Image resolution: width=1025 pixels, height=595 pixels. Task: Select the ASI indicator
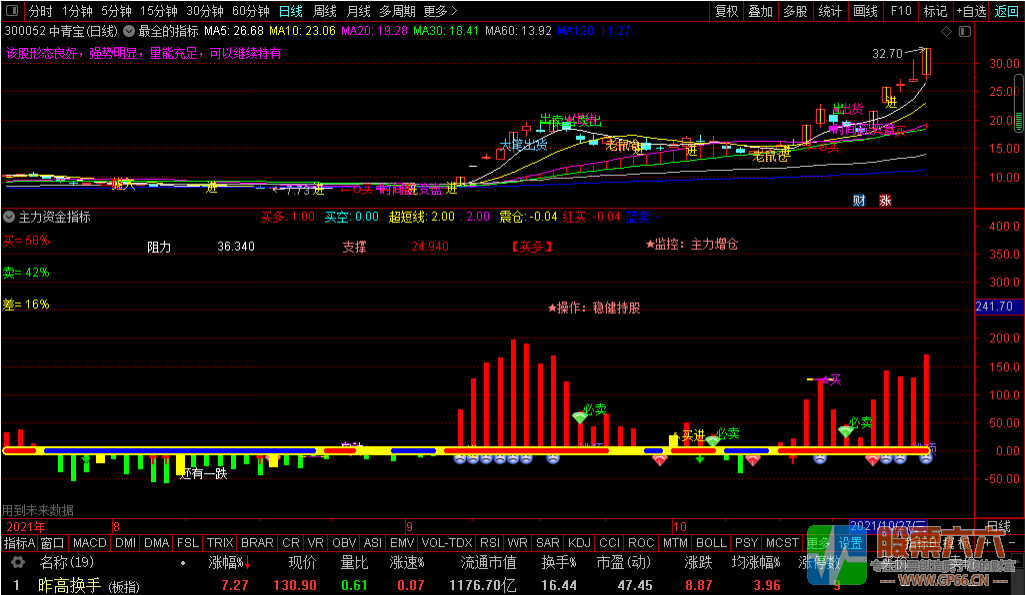373,543
